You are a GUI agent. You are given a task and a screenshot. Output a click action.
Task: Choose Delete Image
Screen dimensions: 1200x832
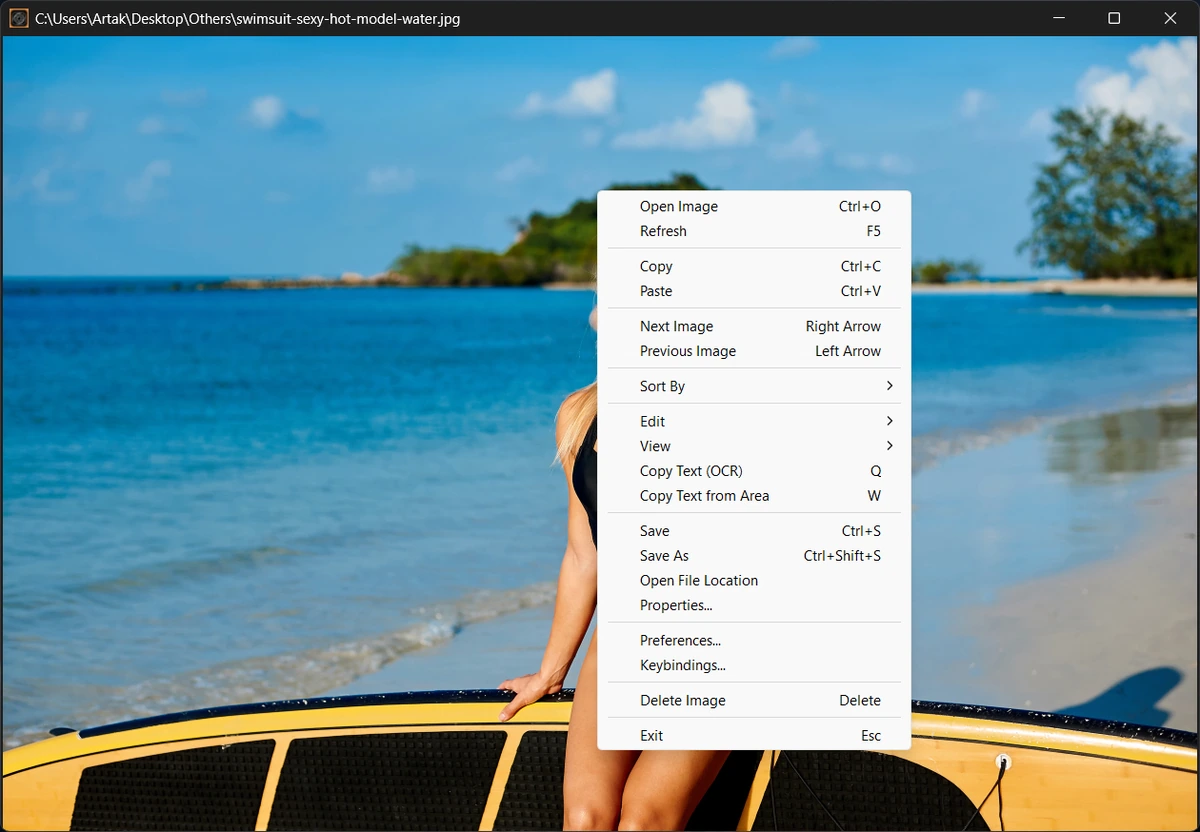[x=754, y=701]
